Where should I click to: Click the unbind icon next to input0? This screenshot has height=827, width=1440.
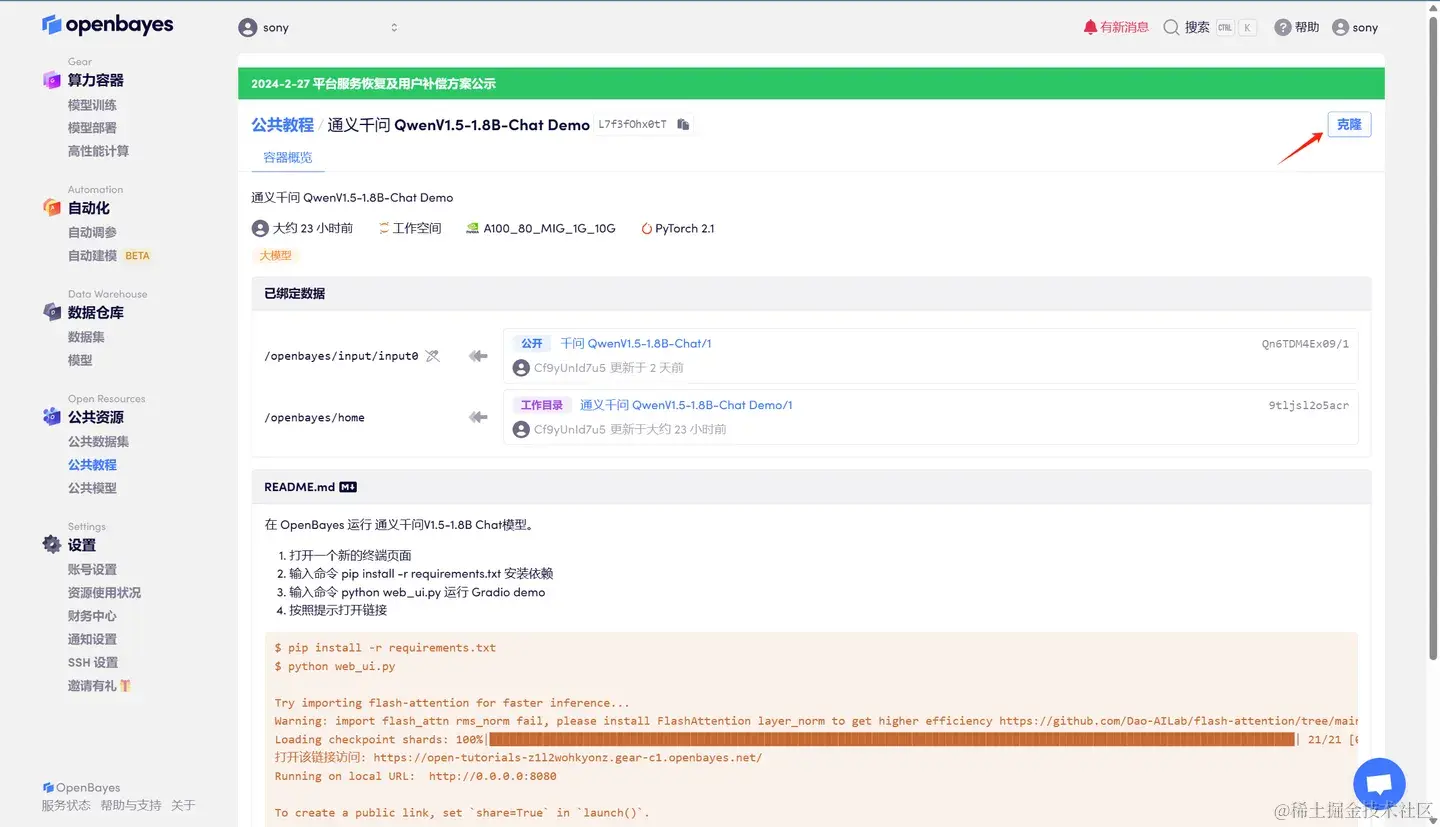[432, 355]
